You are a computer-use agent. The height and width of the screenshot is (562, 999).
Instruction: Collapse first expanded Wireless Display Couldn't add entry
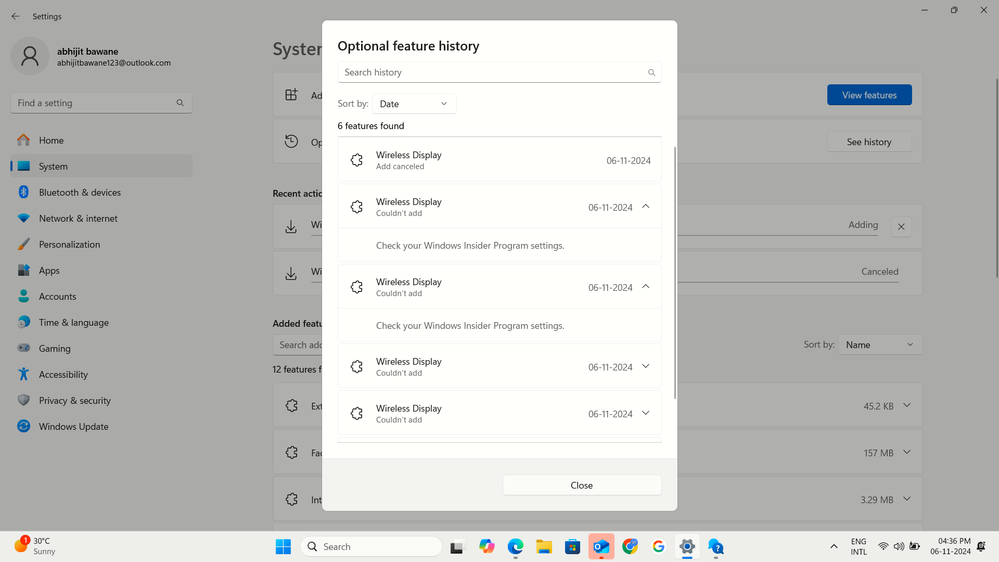tap(645, 206)
